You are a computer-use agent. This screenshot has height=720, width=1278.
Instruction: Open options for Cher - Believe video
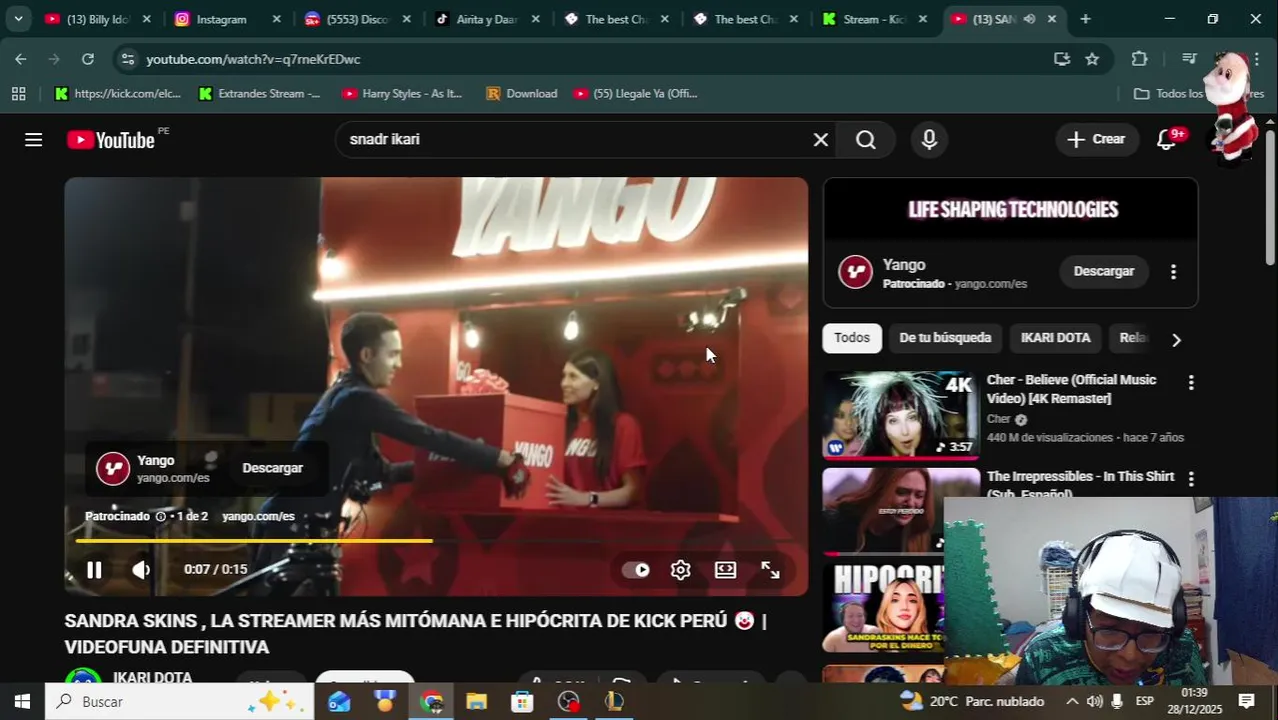pyautogui.click(x=1190, y=383)
